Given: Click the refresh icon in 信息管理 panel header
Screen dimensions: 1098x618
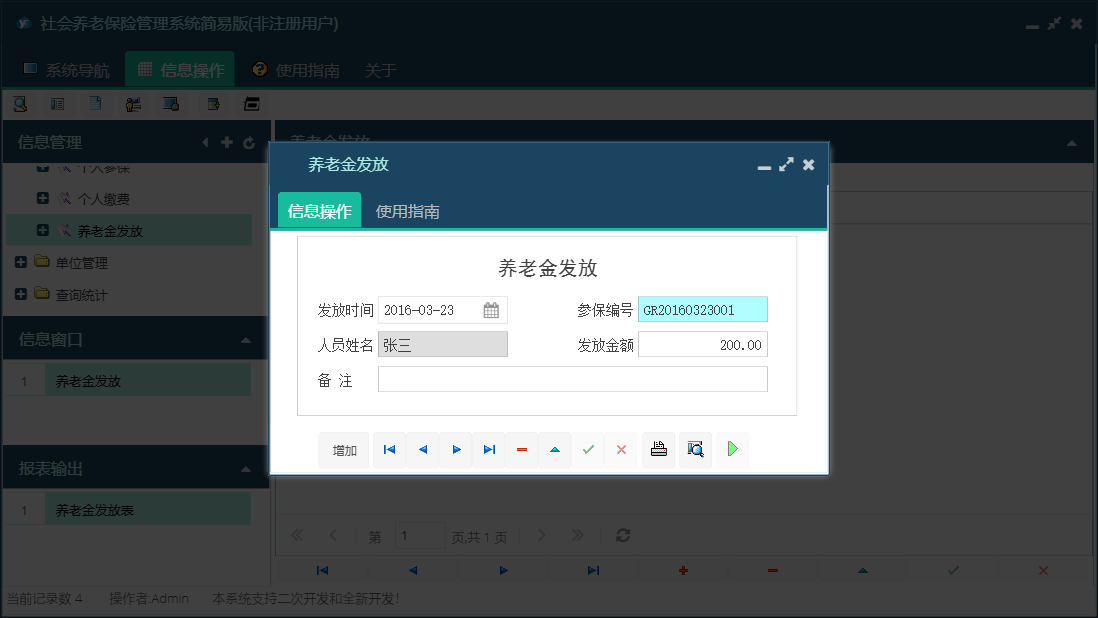Looking at the screenshot, I should click(248, 142).
